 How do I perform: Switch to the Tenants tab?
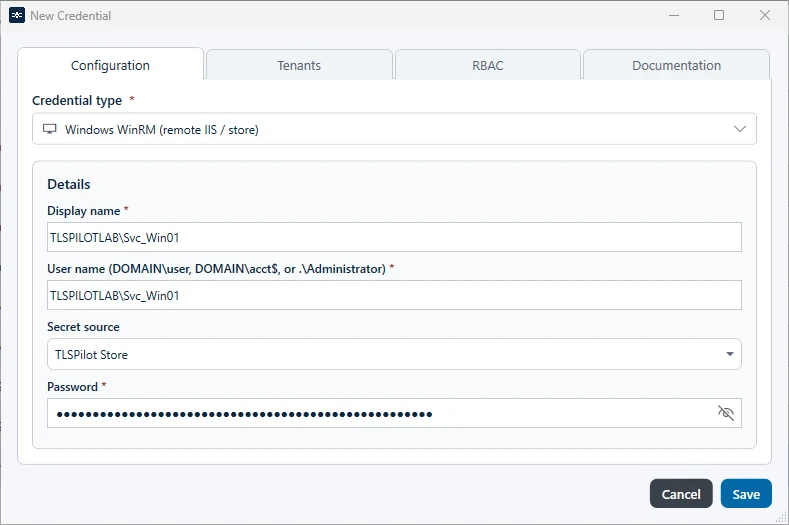[x=299, y=65]
